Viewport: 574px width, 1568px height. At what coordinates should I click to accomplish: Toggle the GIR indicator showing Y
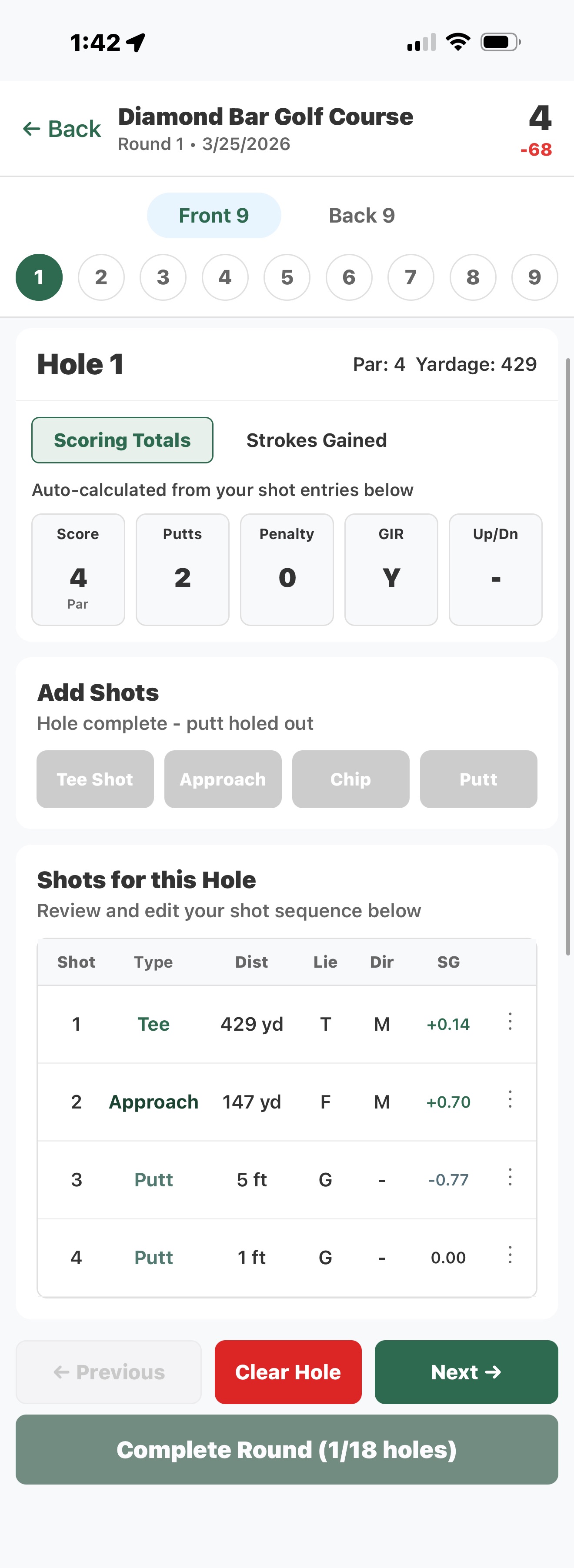click(391, 569)
